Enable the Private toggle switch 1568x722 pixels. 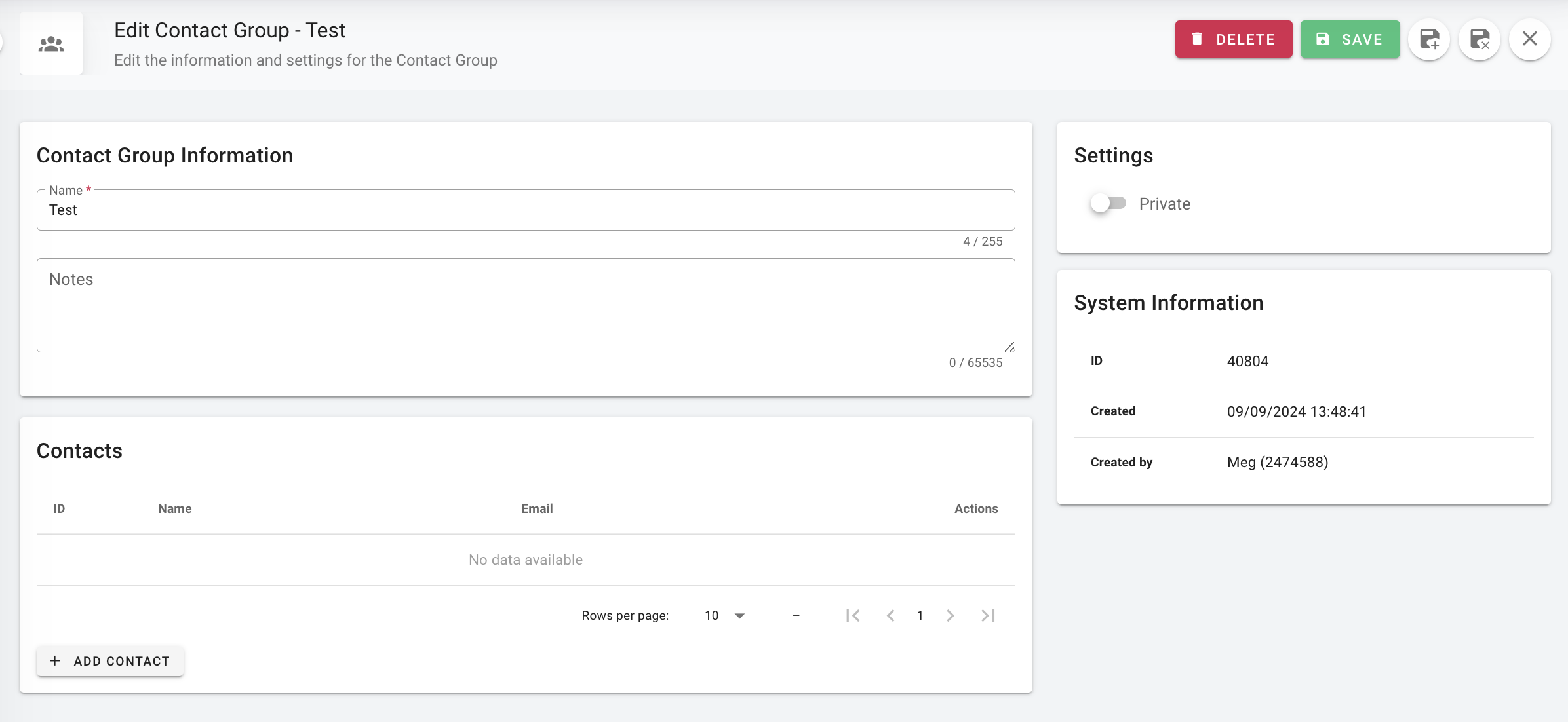point(1108,203)
